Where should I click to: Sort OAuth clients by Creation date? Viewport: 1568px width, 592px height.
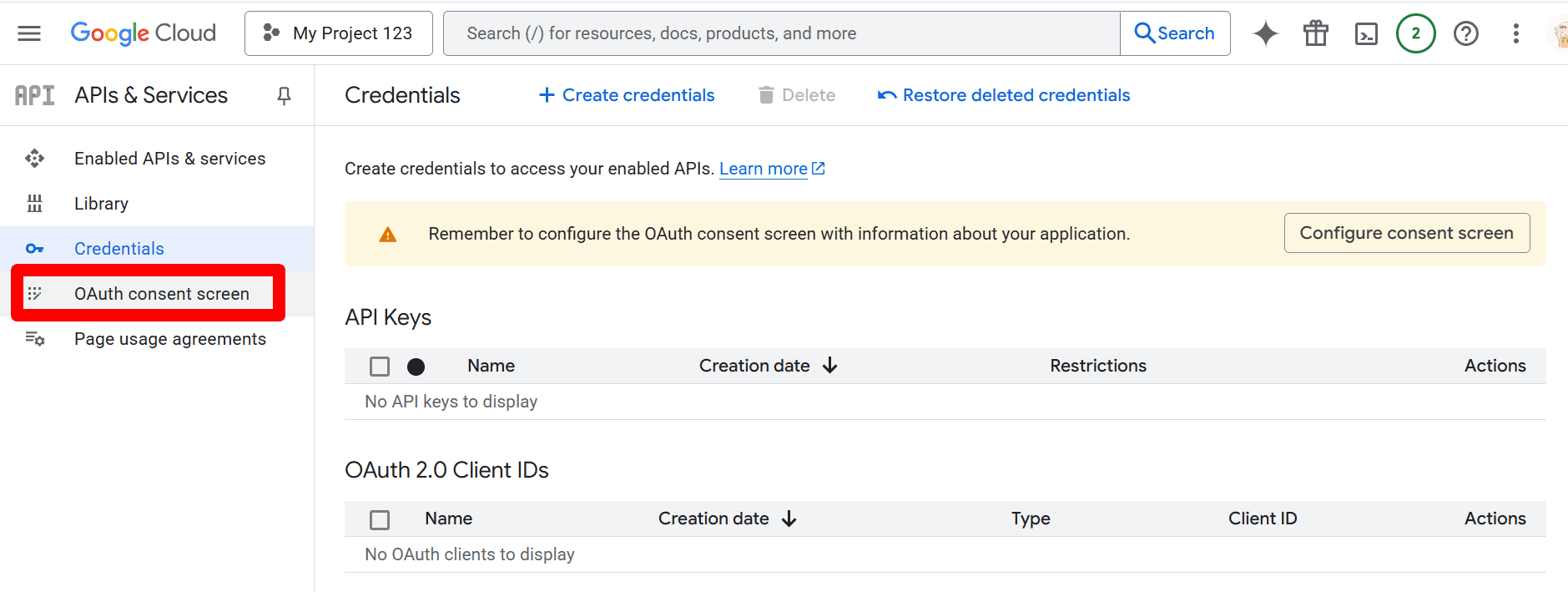coord(727,519)
